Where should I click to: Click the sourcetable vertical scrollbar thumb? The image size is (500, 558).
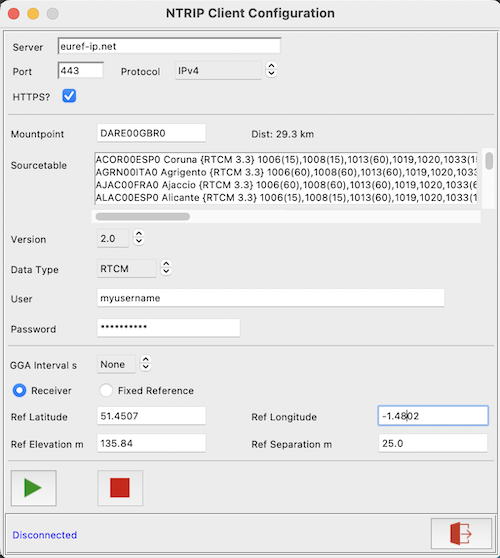point(489,161)
